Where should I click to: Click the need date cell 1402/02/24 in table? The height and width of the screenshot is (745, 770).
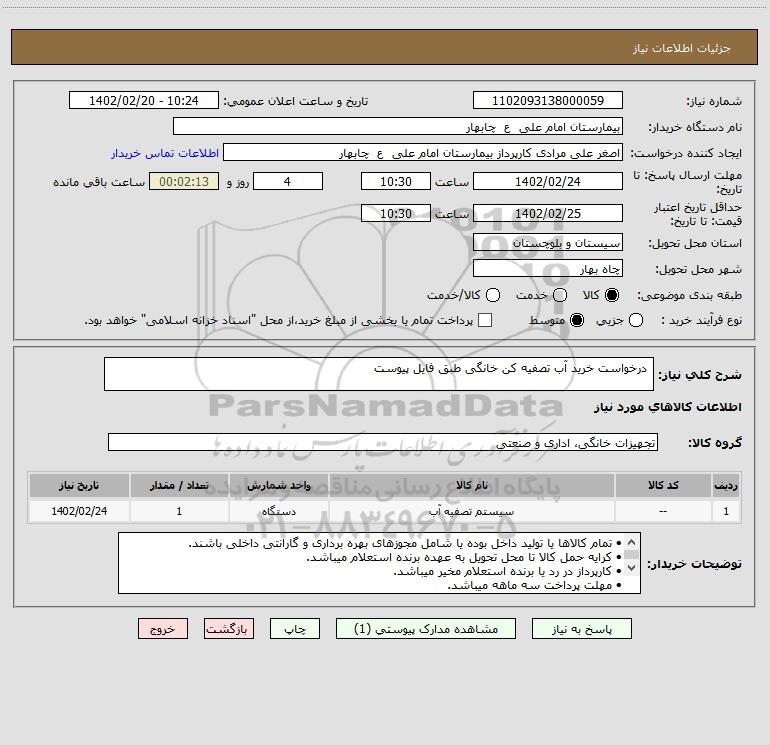point(79,511)
